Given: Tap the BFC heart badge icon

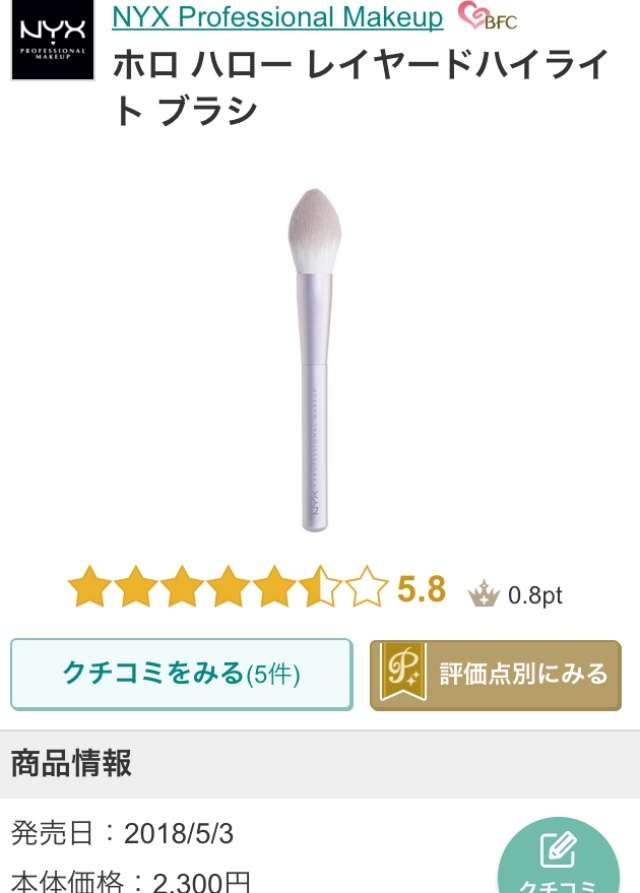Looking at the screenshot, I should coord(487,16).
